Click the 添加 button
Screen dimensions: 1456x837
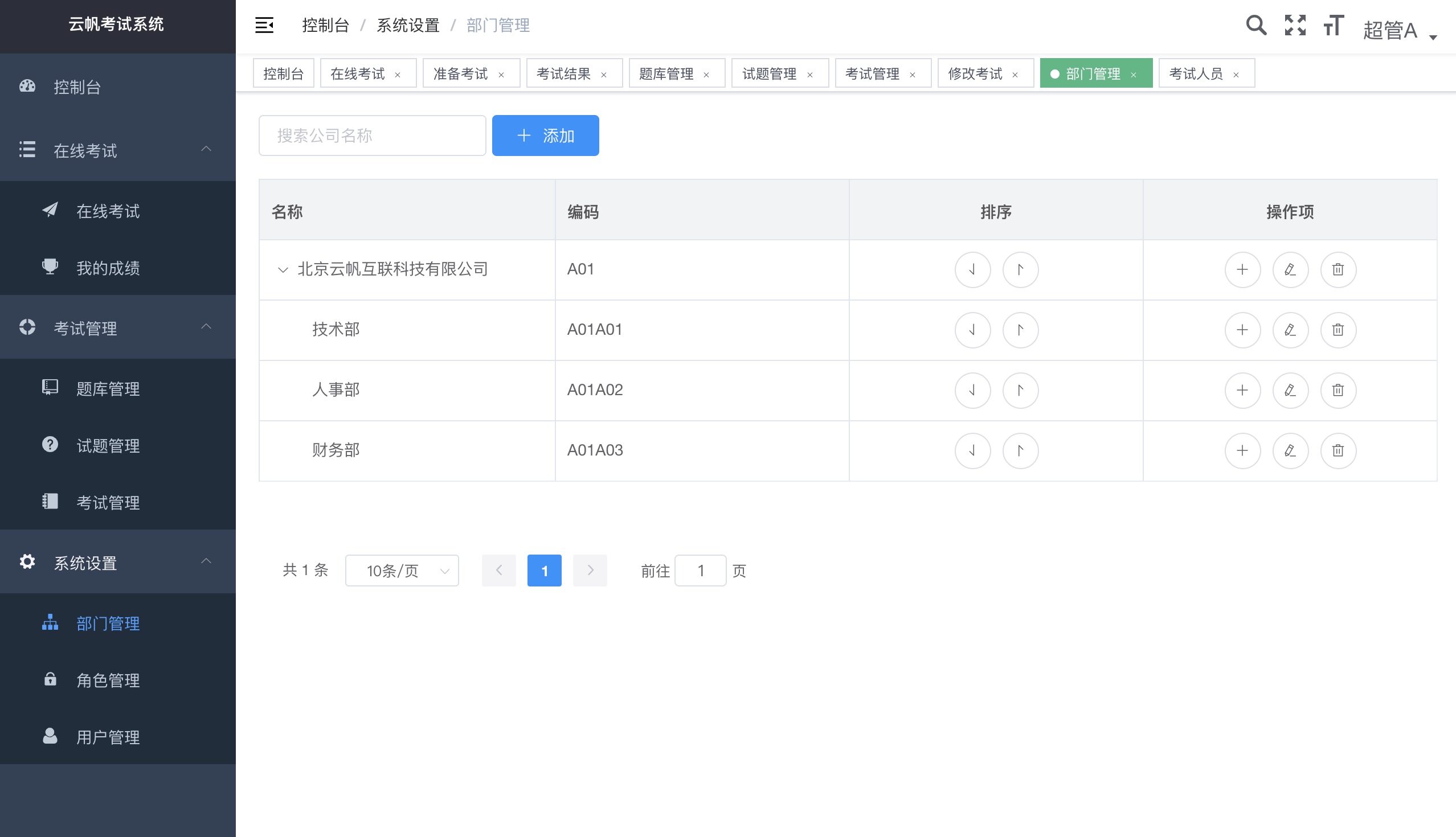click(x=545, y=136)
